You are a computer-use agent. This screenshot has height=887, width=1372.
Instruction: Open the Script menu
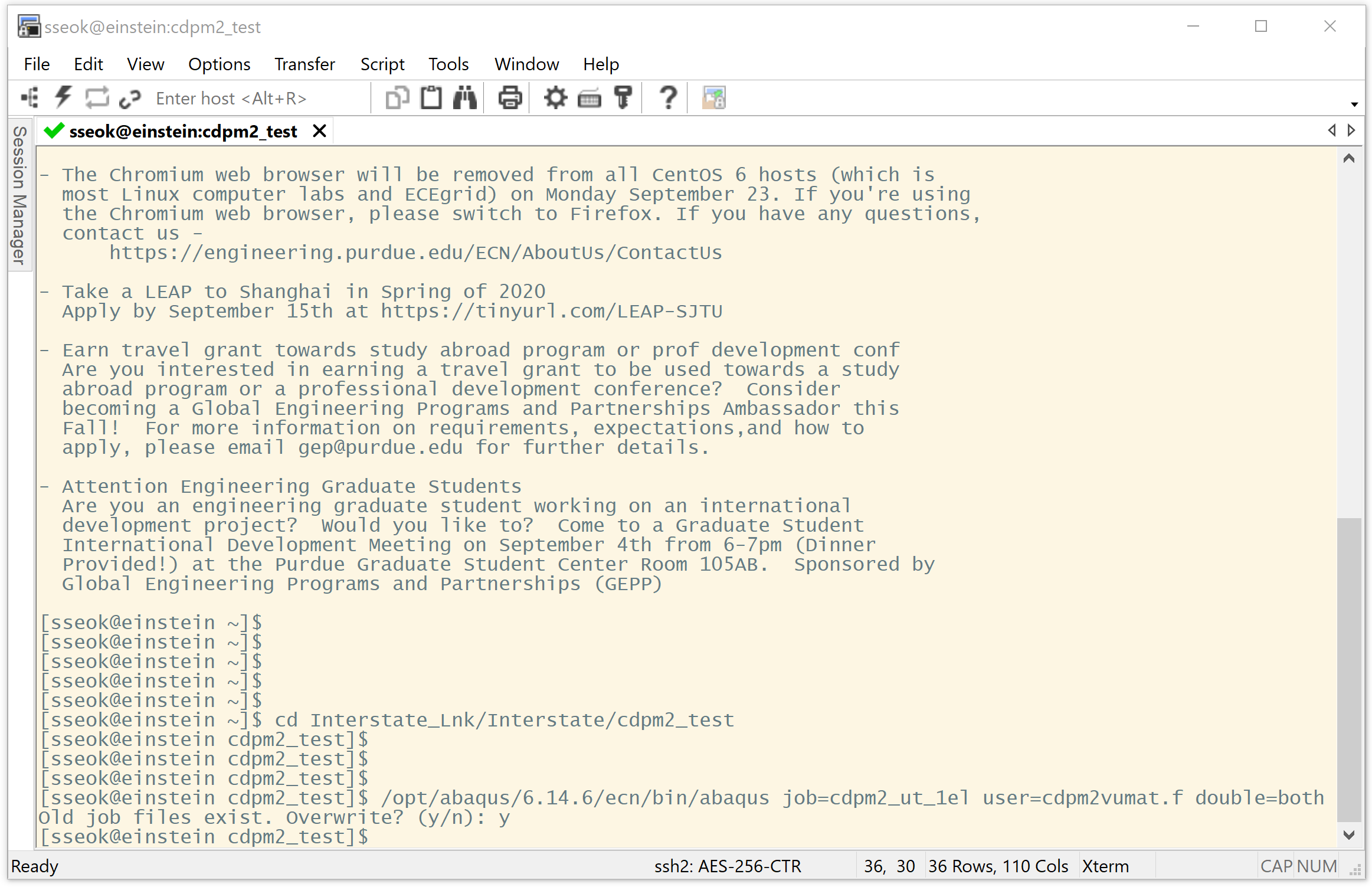pos(382,64)
